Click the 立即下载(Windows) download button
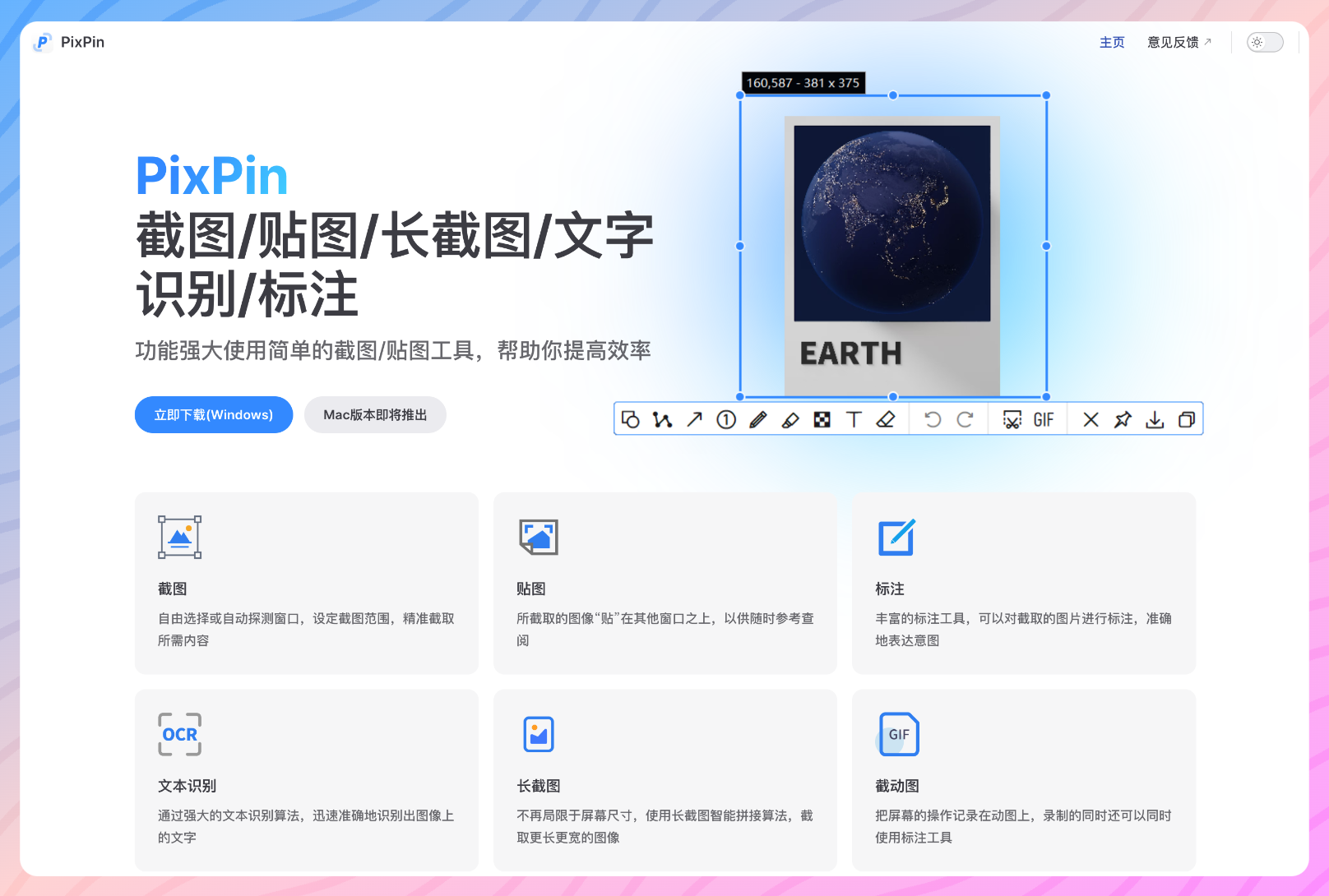The image size is (1329, 896). point(213,414)
